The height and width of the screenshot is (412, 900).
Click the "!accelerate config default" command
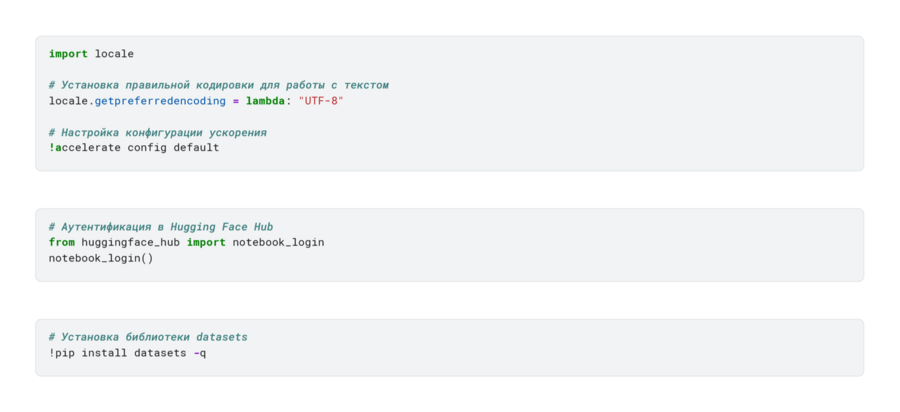[x=133, y=148]
